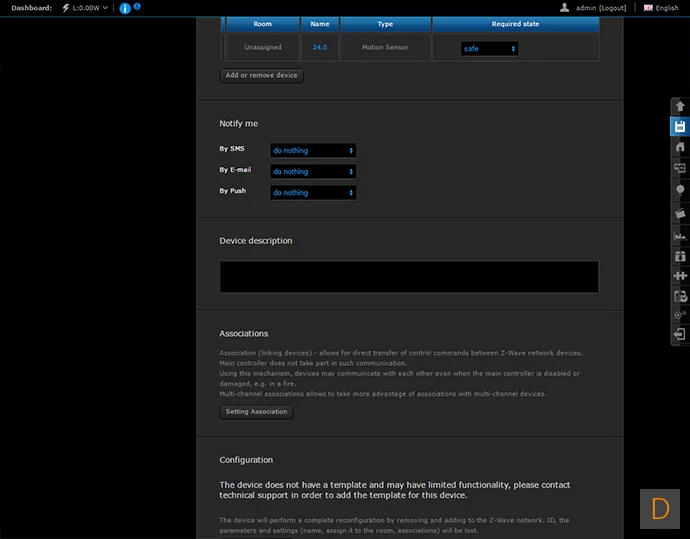Open the scenes clapperboard icon

(x=680, y=213)
